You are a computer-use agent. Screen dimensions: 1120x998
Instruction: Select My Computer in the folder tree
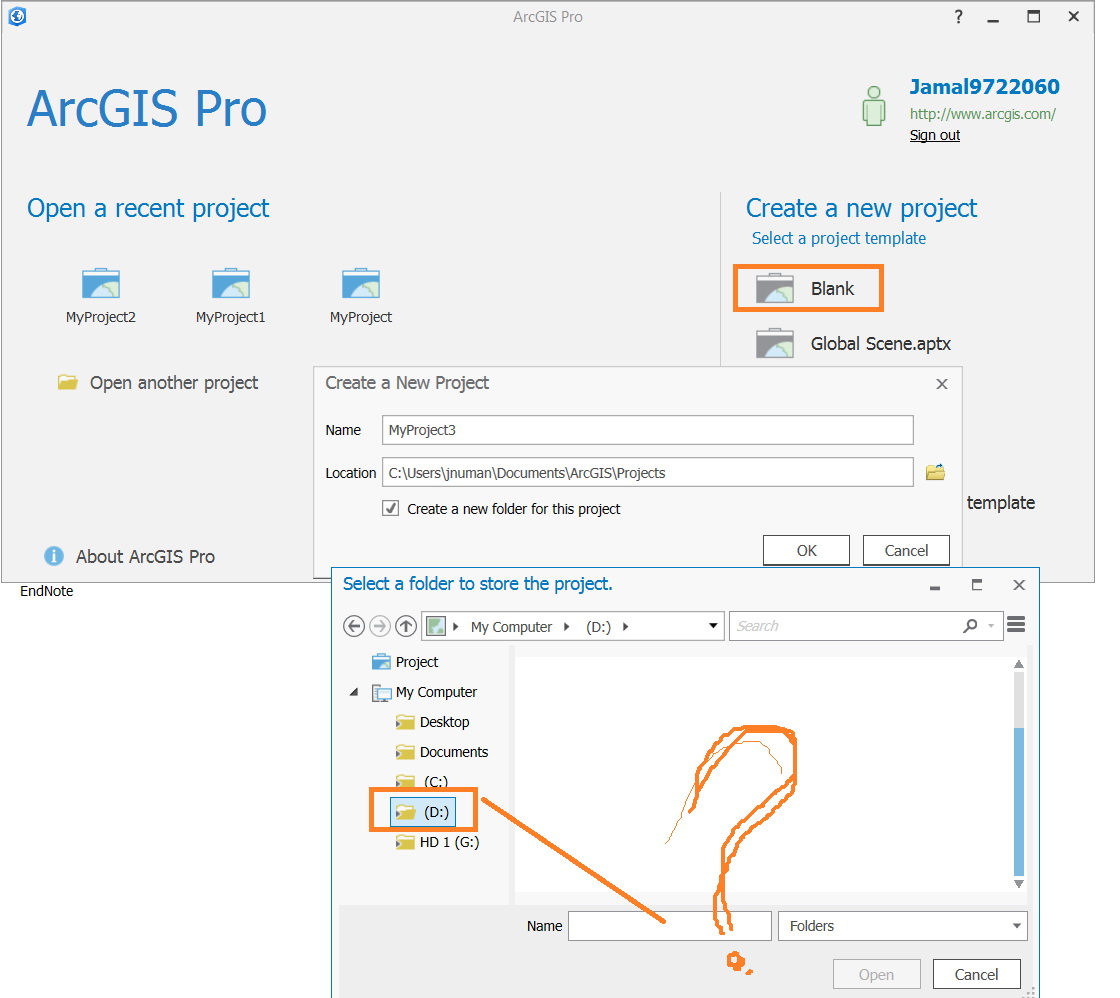[424, 692]
